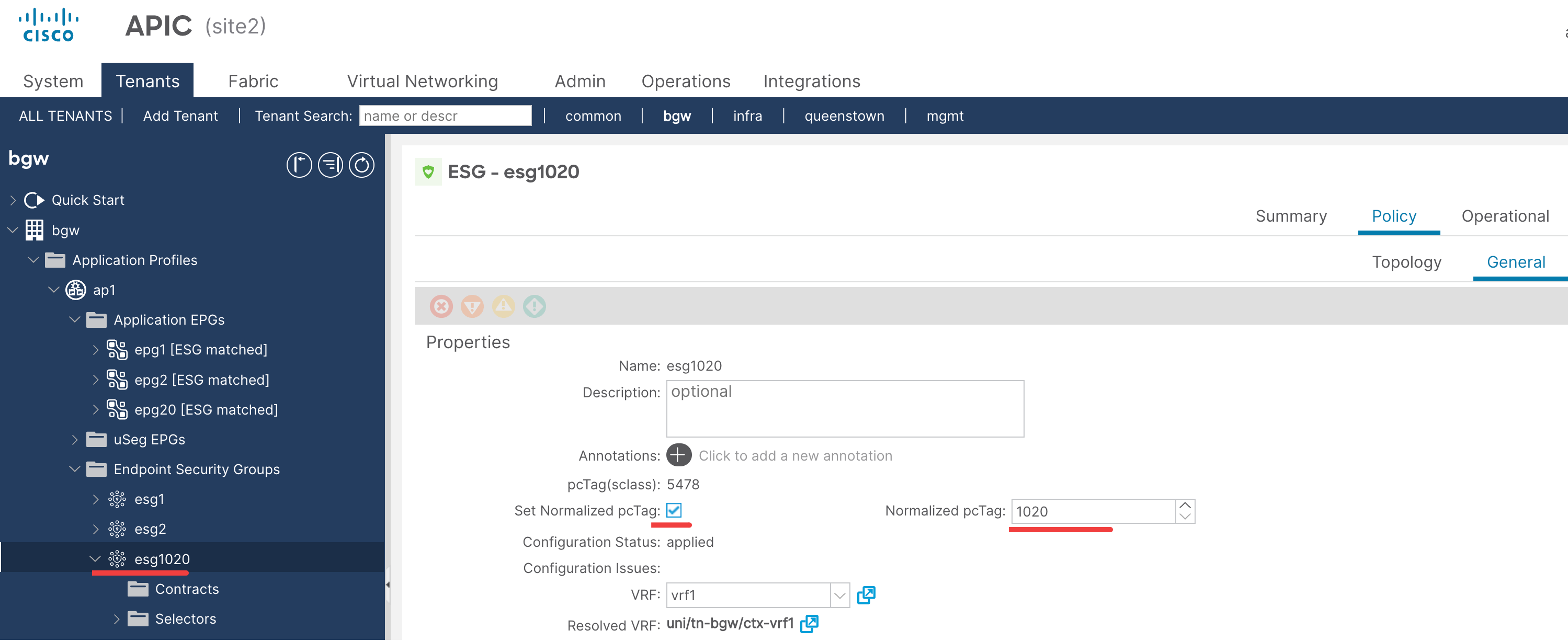The image size is (1568, 642).
Task: Click the first circular icon in bgw panel header
Action: (299, 165)
